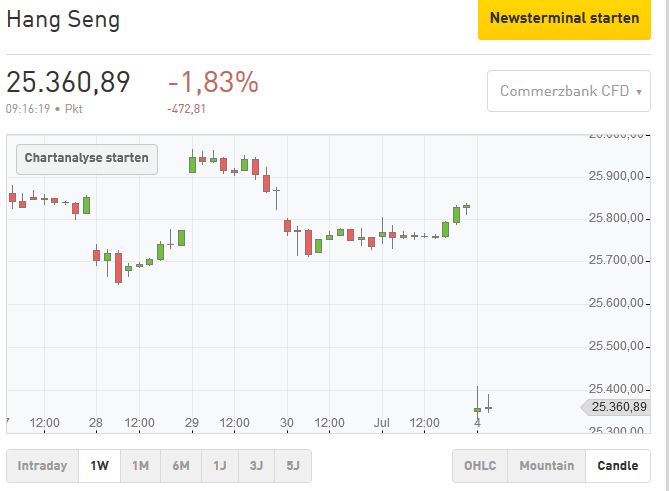
Task: Click the -1,83% change percentage
Action: coord(212,82)
